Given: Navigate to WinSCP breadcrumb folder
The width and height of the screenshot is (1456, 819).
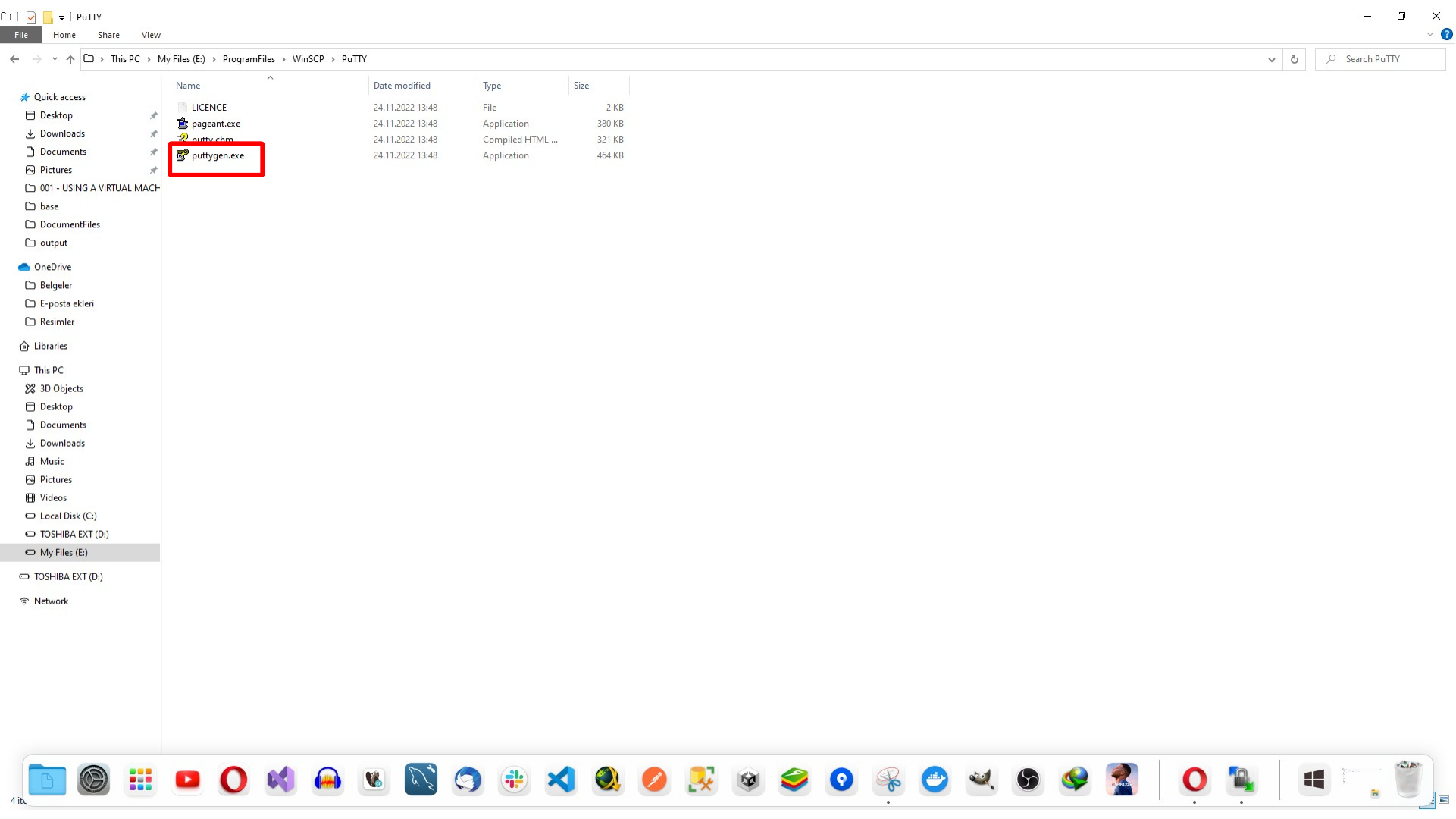Looking at the screenshot, I should [308, 59].
